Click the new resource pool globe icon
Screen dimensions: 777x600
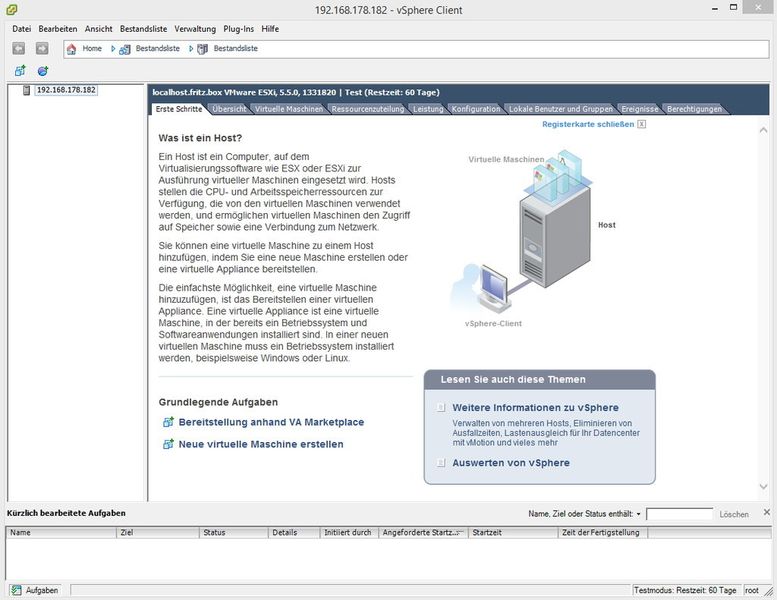pos(43,71)
